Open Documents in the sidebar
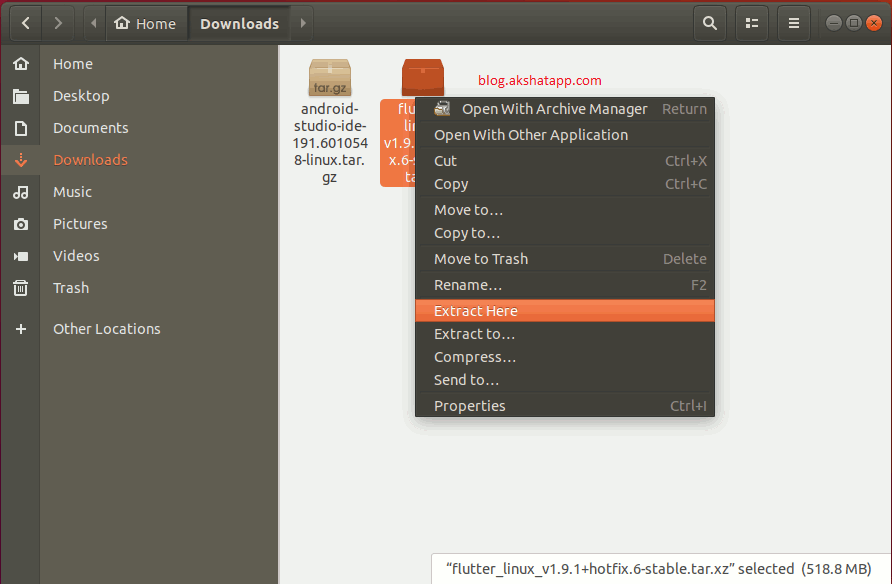892x584 pixels. coord(90,128)
